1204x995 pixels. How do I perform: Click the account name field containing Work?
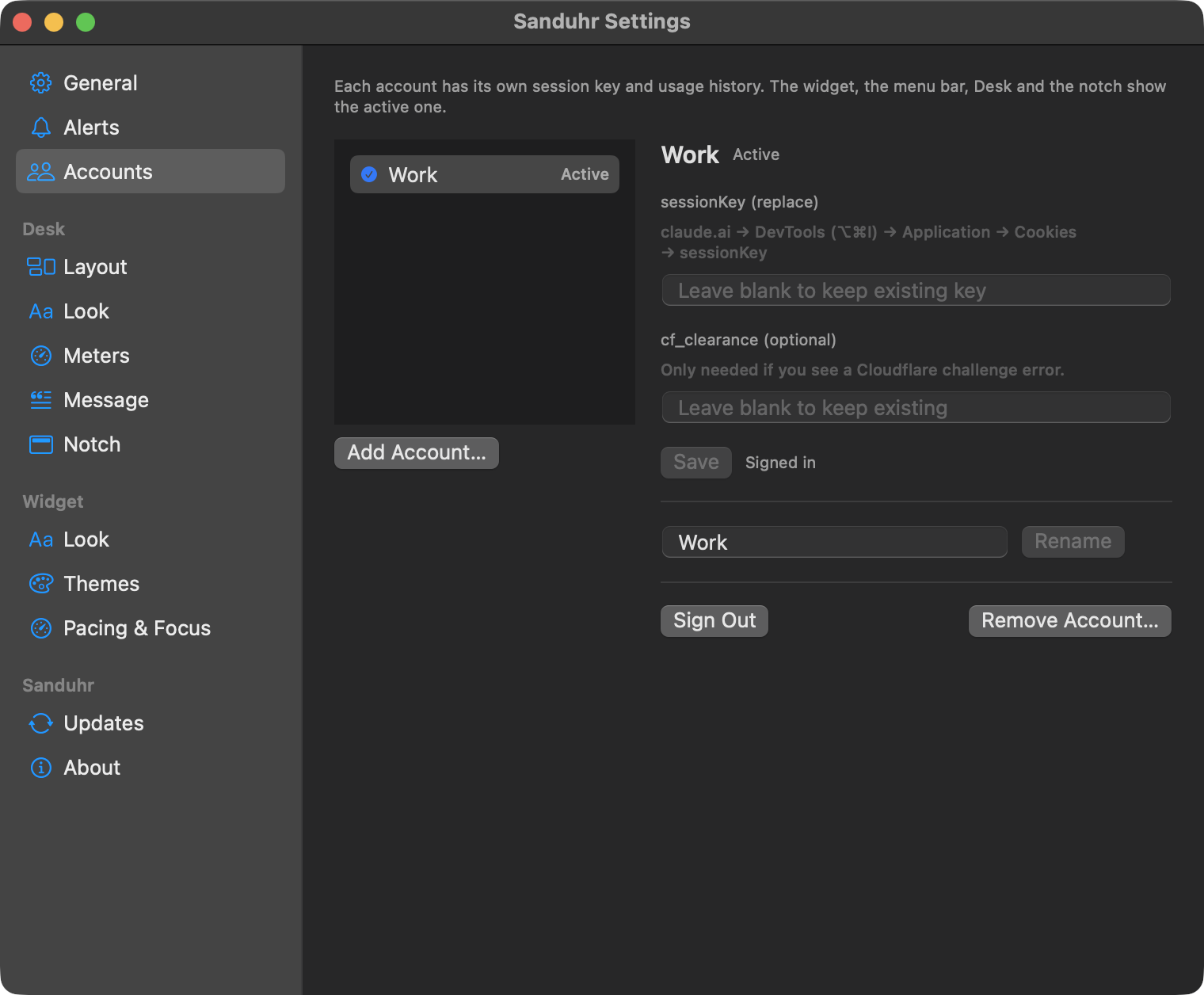[835, 542]
